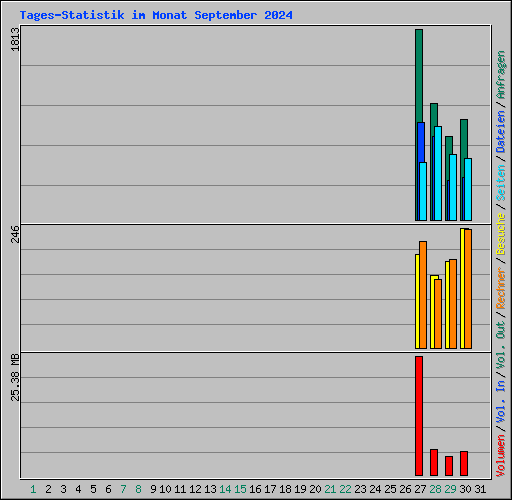Click day 15 on the x-axis

pyautogui.click(x=240, y=489)
